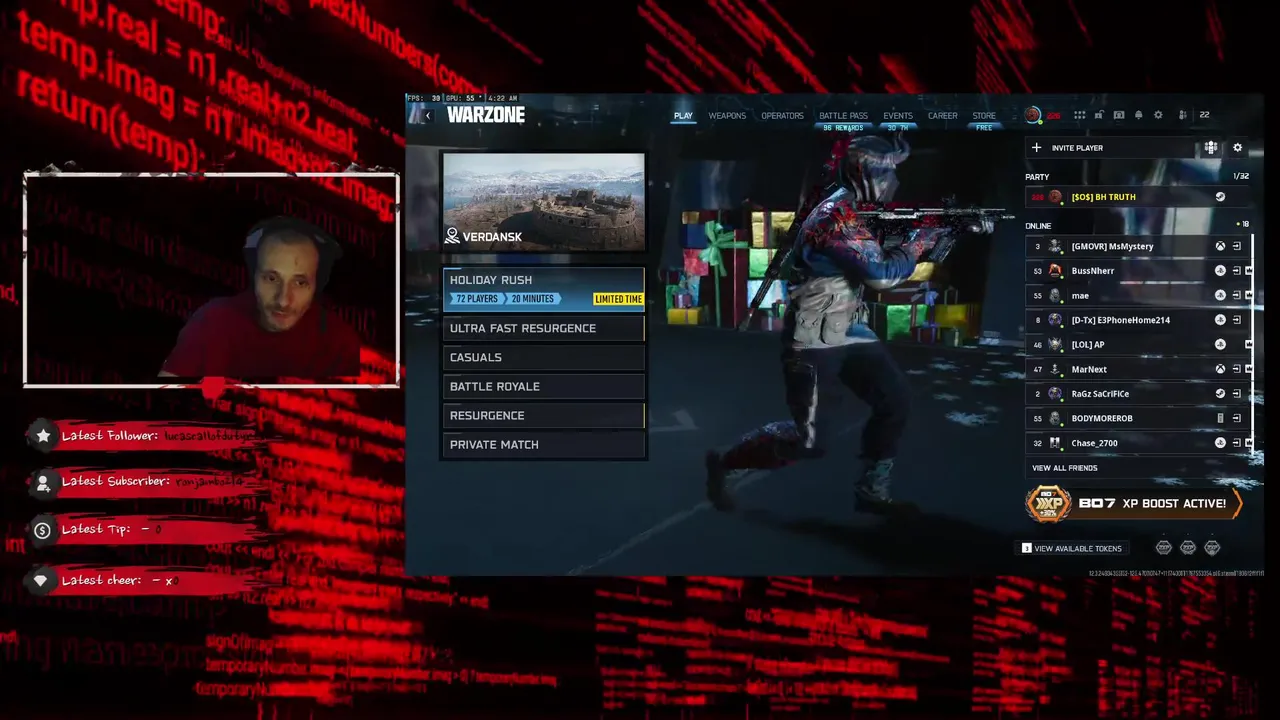
Task: Select Private Match
Action: coord(544,444)
